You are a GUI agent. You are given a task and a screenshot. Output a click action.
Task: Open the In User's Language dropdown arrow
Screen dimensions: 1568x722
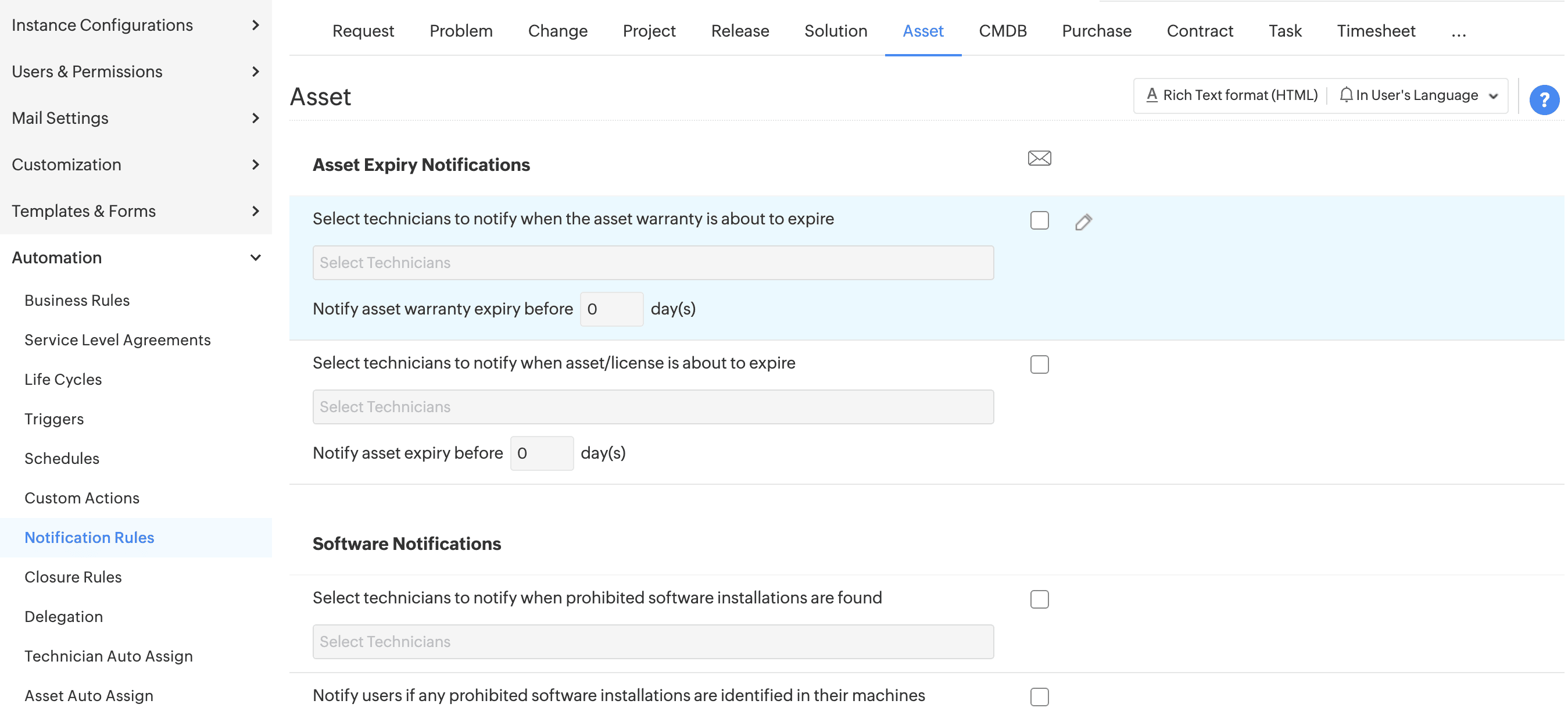1492,96
